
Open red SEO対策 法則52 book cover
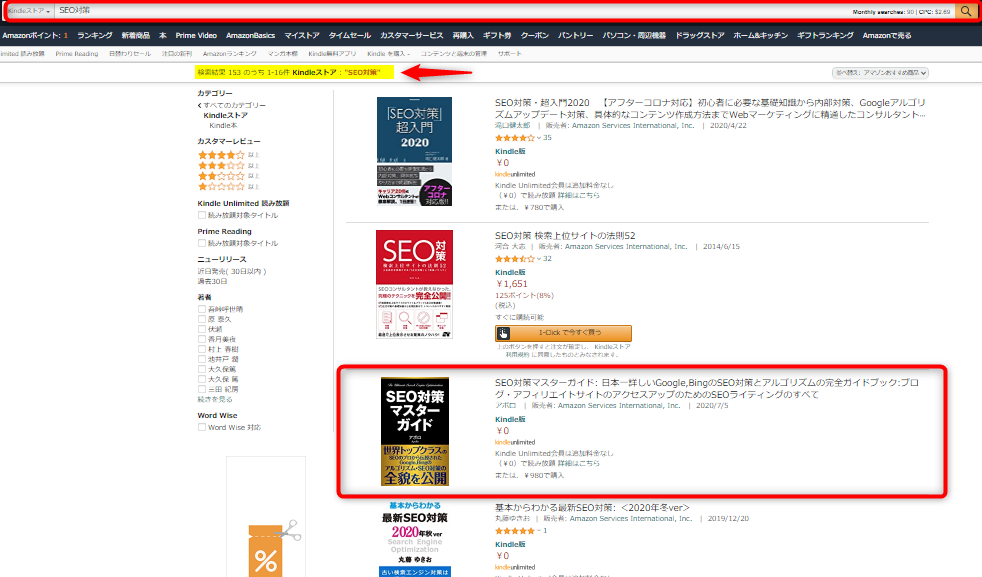click(414, 284)
